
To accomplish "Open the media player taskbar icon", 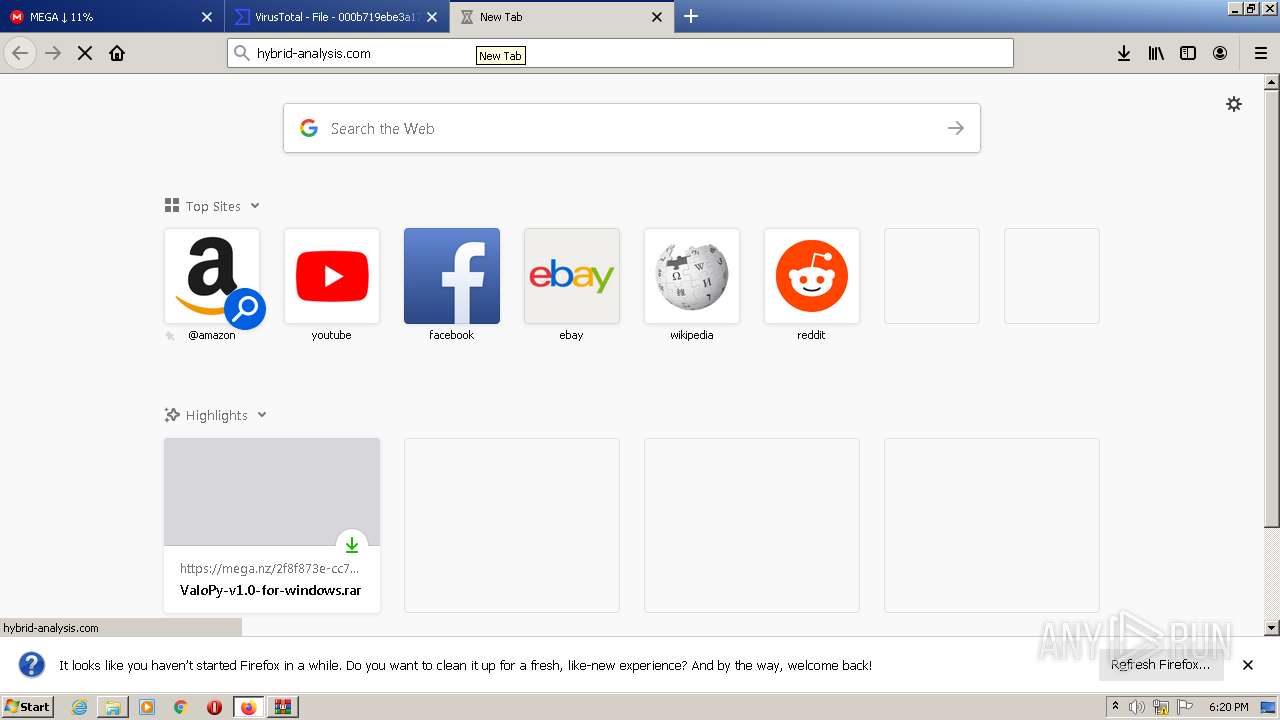I will click(x=147, y=707).
